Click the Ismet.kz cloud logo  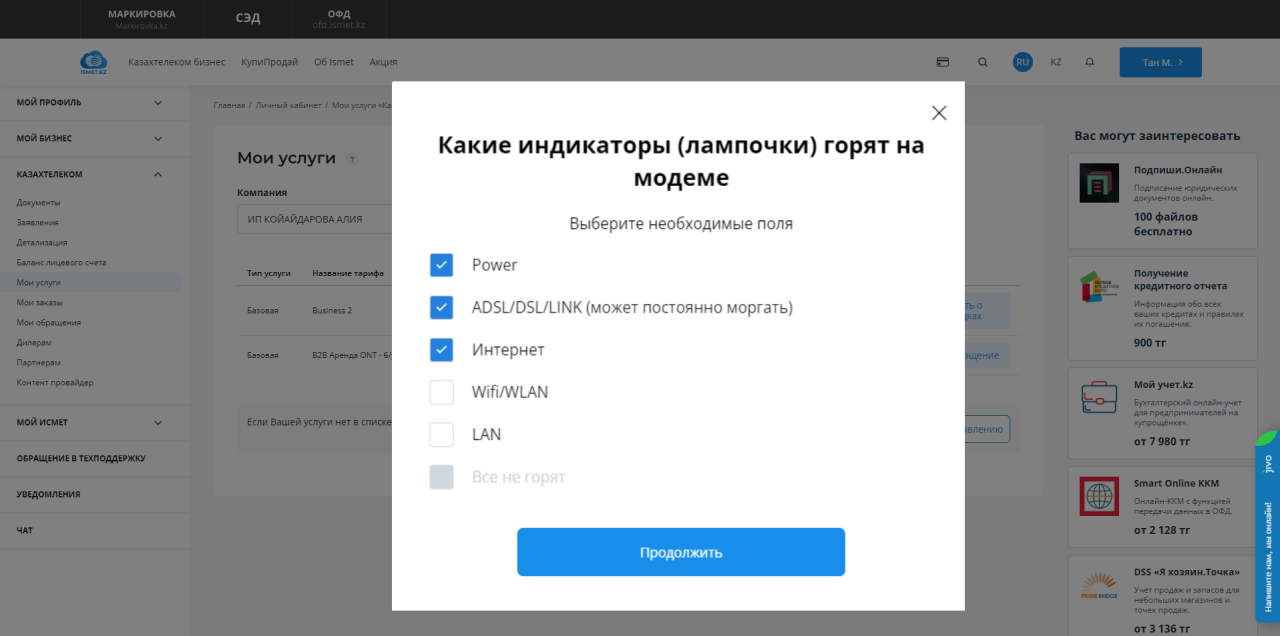coord(93,62)
